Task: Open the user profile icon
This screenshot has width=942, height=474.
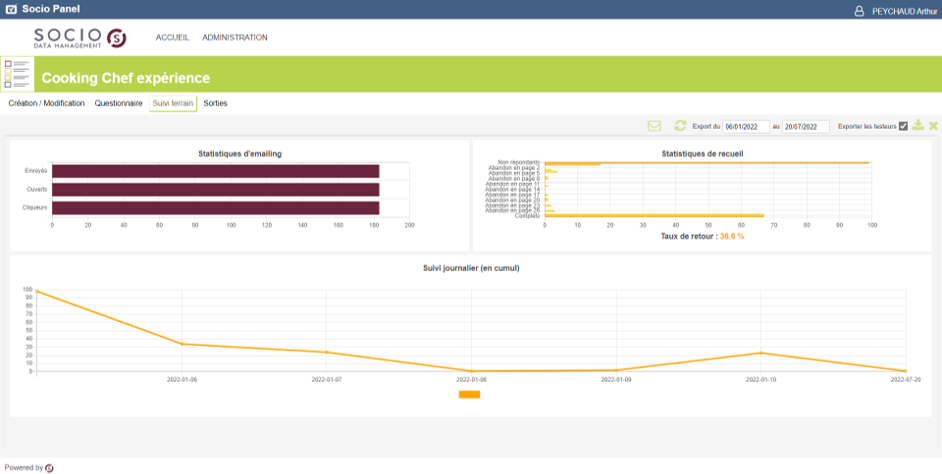Action: pyautogui.click(x=859, y=11)
